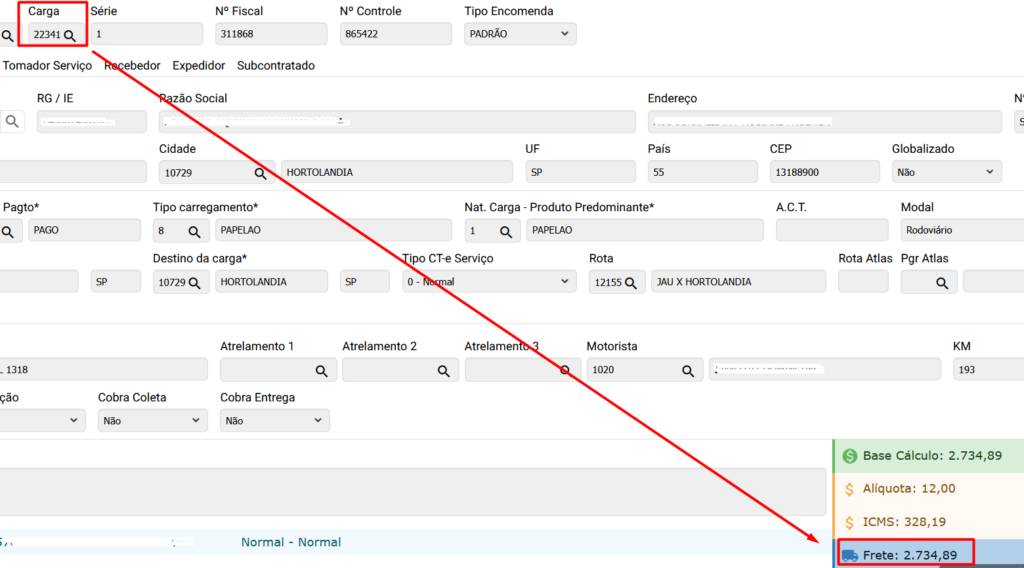The image size is (1024, 568).
Task: Open the Cobra Entrega dropdown
Action: pyautogui.click(x=274, y=421)
